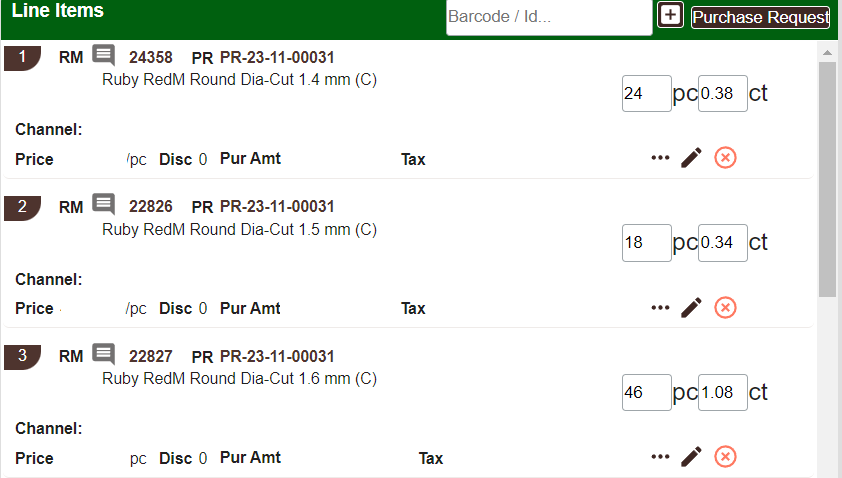
Task: Click the vertical scrollbar thumb
Action: (827, 180)
